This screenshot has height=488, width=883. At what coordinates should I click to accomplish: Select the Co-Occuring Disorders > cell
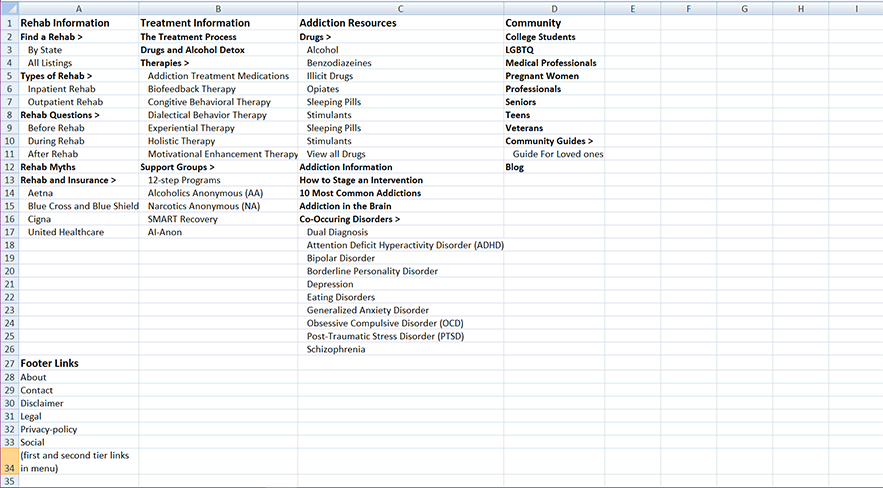[349, 219]
